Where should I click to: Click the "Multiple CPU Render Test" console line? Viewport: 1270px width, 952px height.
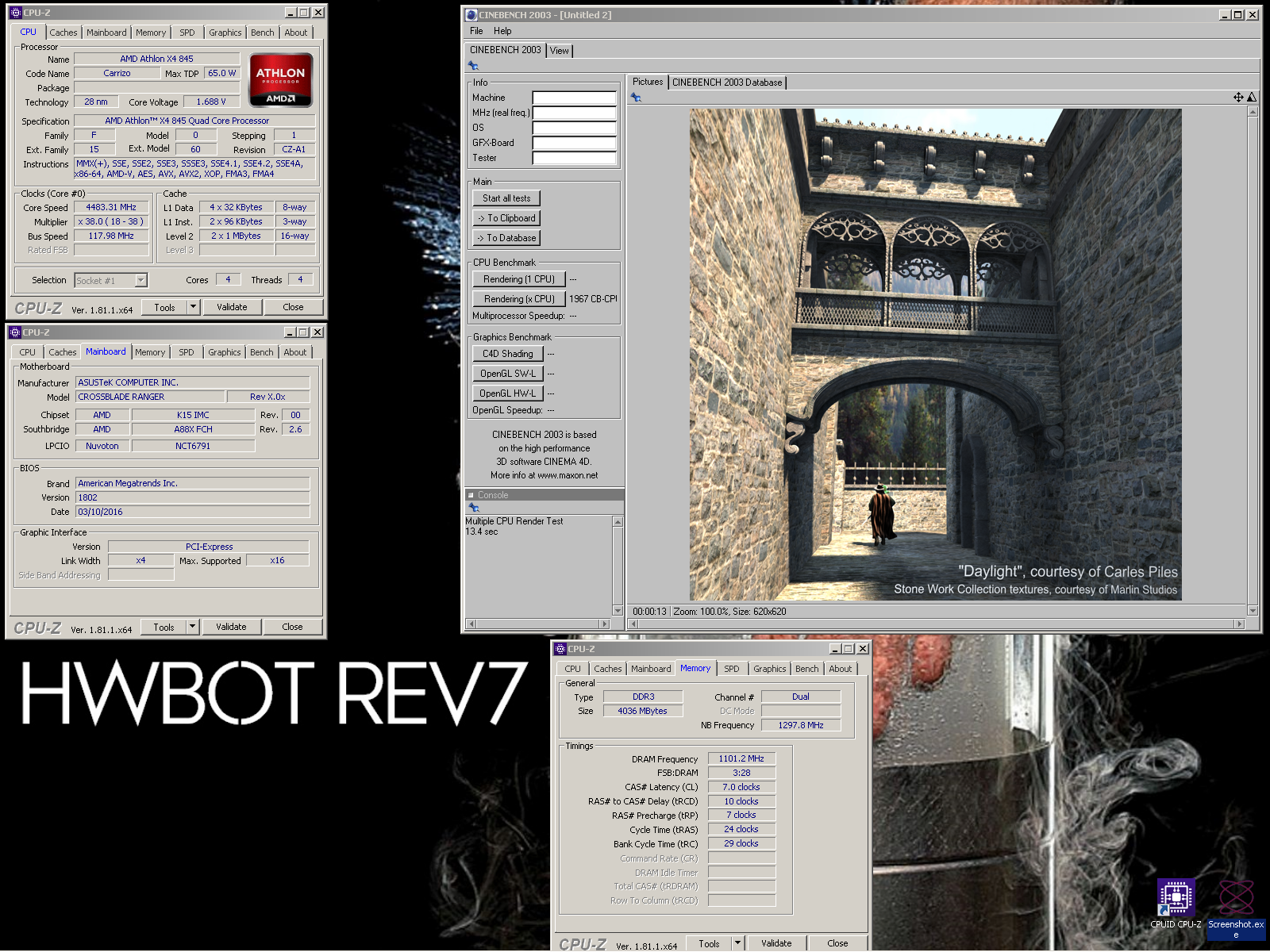(x=514, y=521)
